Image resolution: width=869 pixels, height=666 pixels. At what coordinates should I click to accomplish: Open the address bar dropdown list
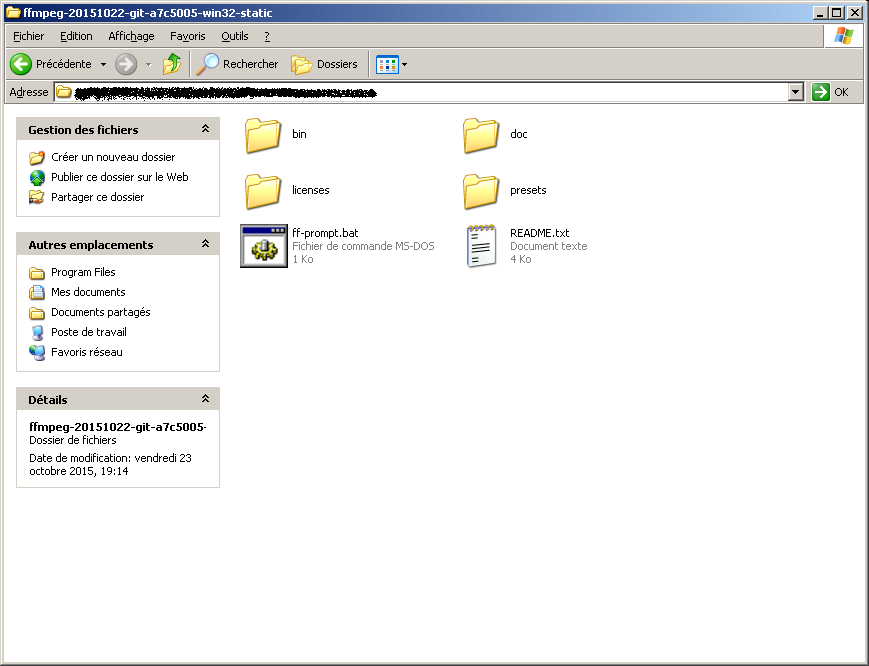pyautogui.click(x=796, y=92)
